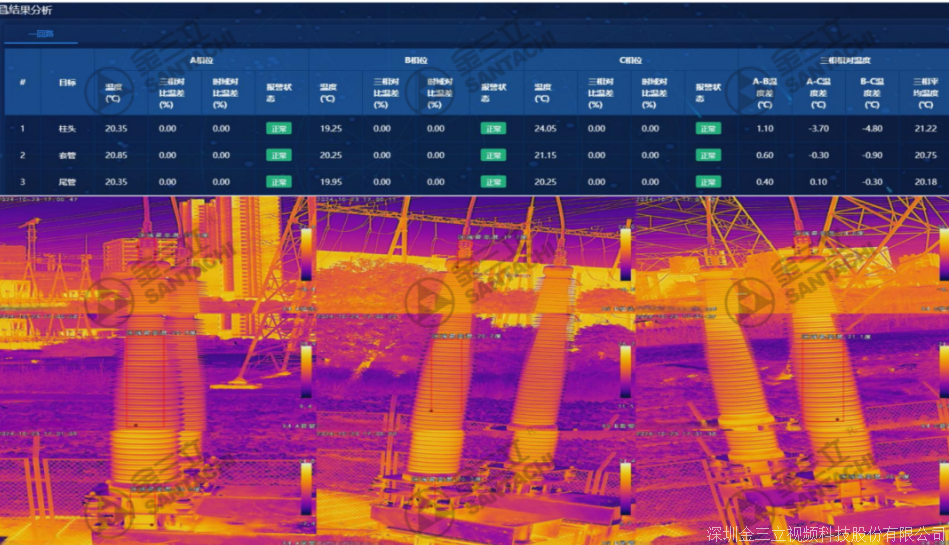Viewport: 949px width, 545px height.
Task: Click the A相位 column group header
Action: click(x=201, y=61)
